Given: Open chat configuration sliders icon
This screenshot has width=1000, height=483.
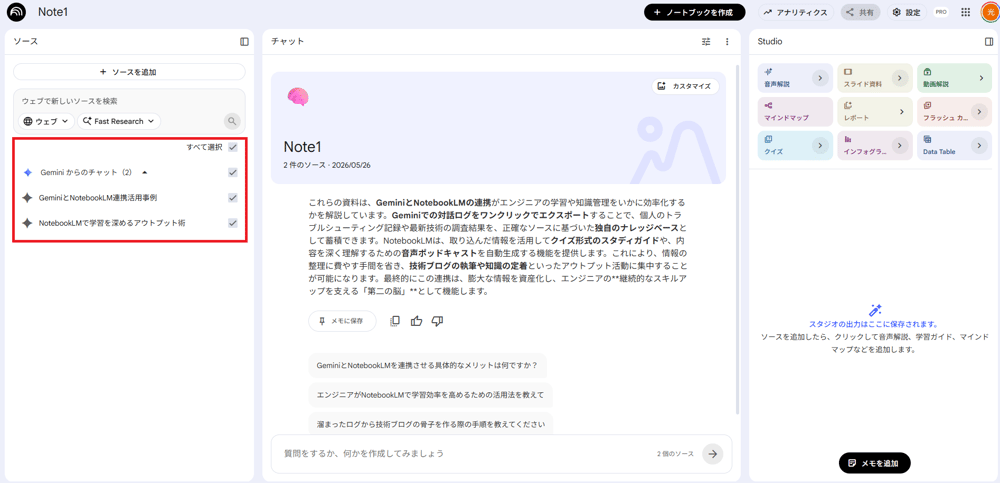Looking at the screenshot, I should click(706, 41).
